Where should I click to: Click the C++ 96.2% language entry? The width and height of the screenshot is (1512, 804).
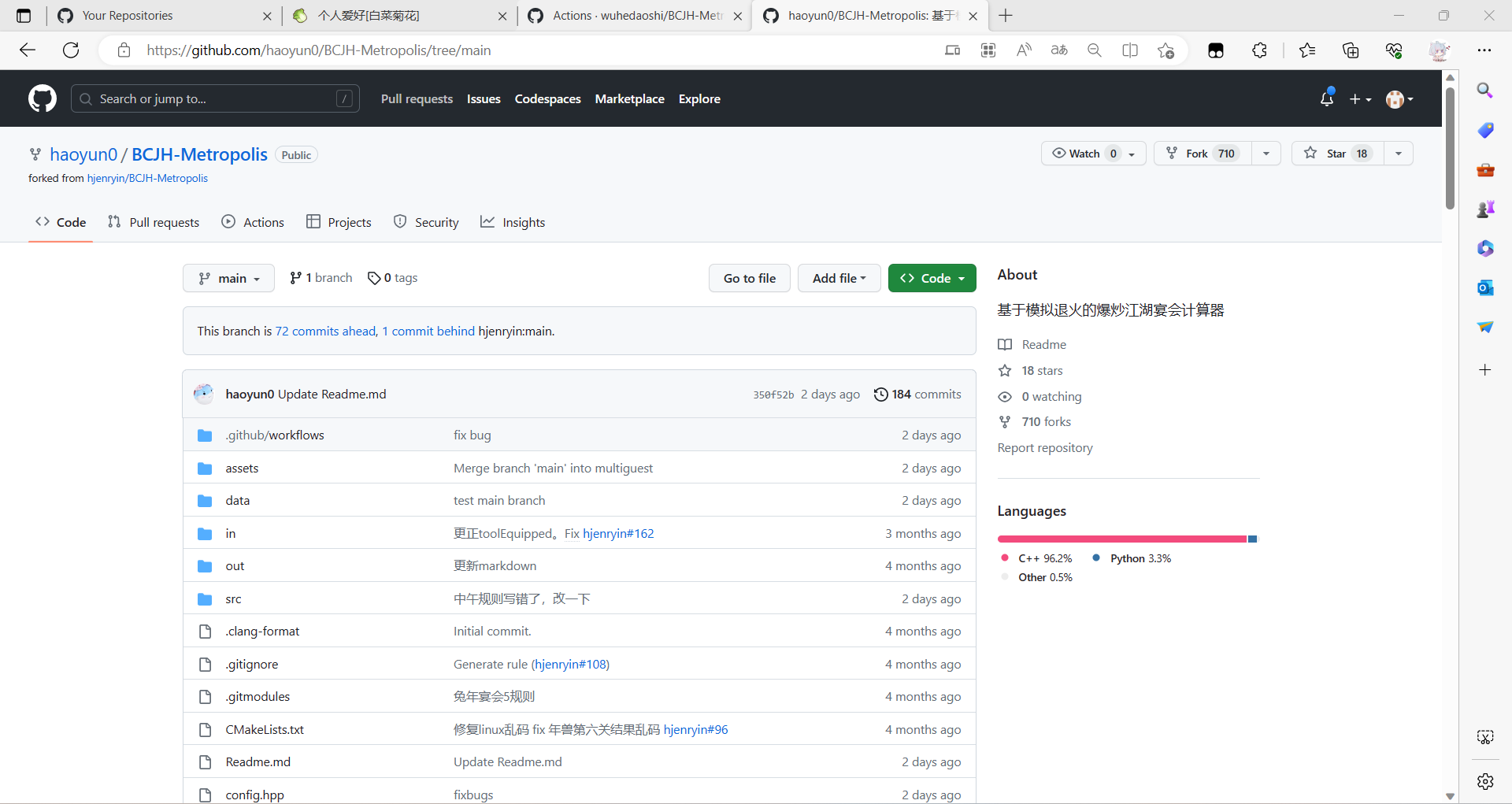pyautogui.click(x=1037, y=558)
